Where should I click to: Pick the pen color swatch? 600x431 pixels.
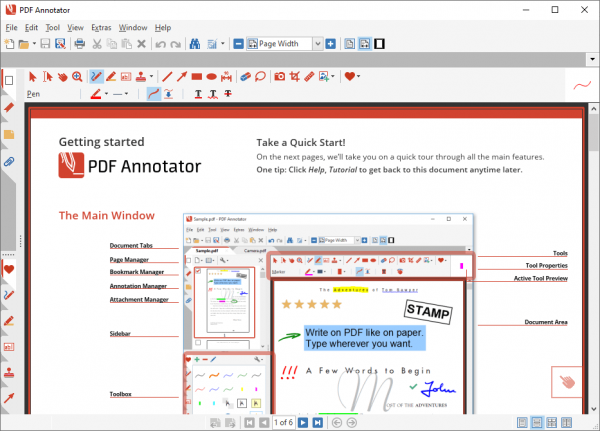(97, 94)
